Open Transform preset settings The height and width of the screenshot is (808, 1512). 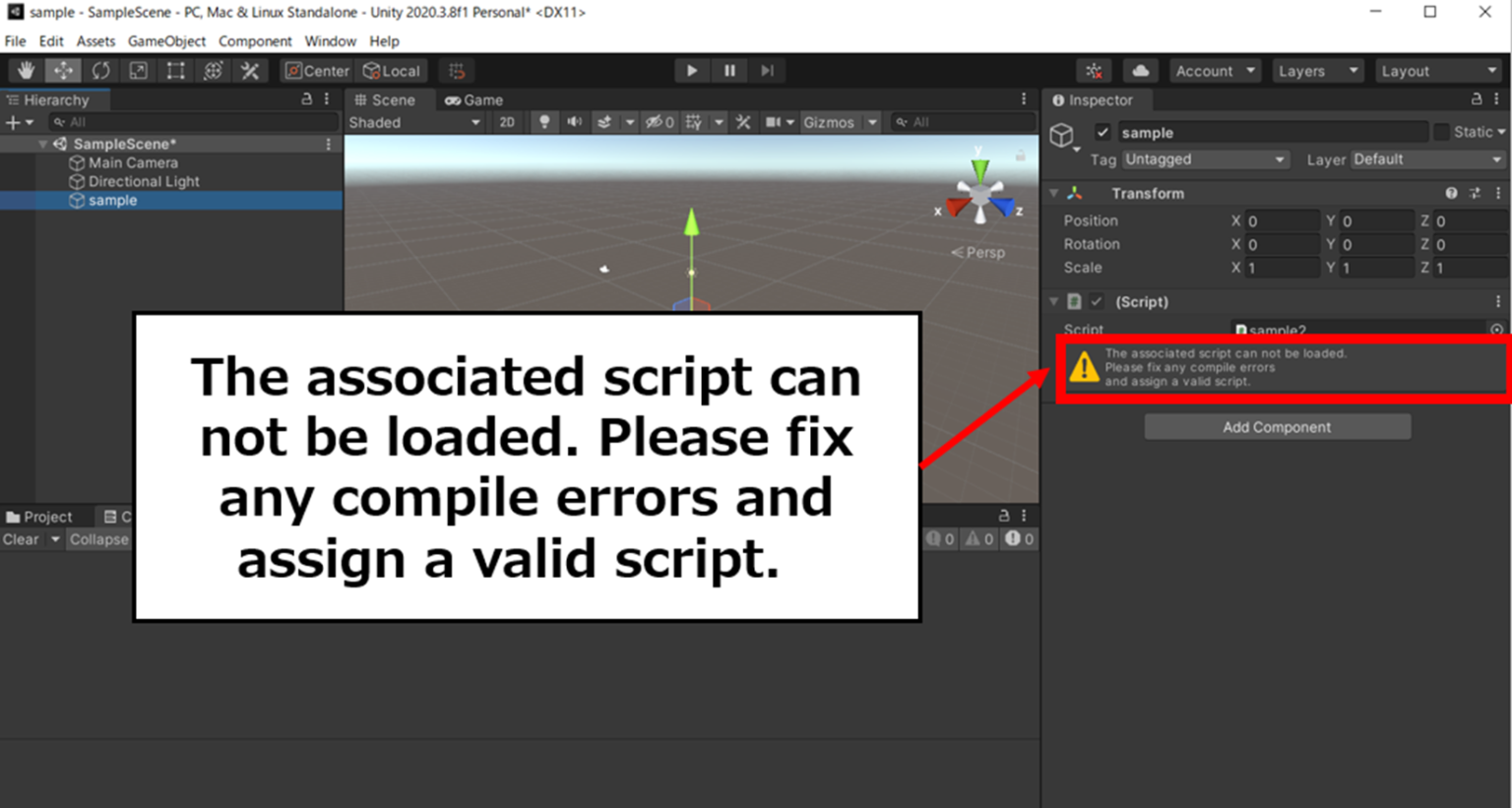click(1475, 194)
